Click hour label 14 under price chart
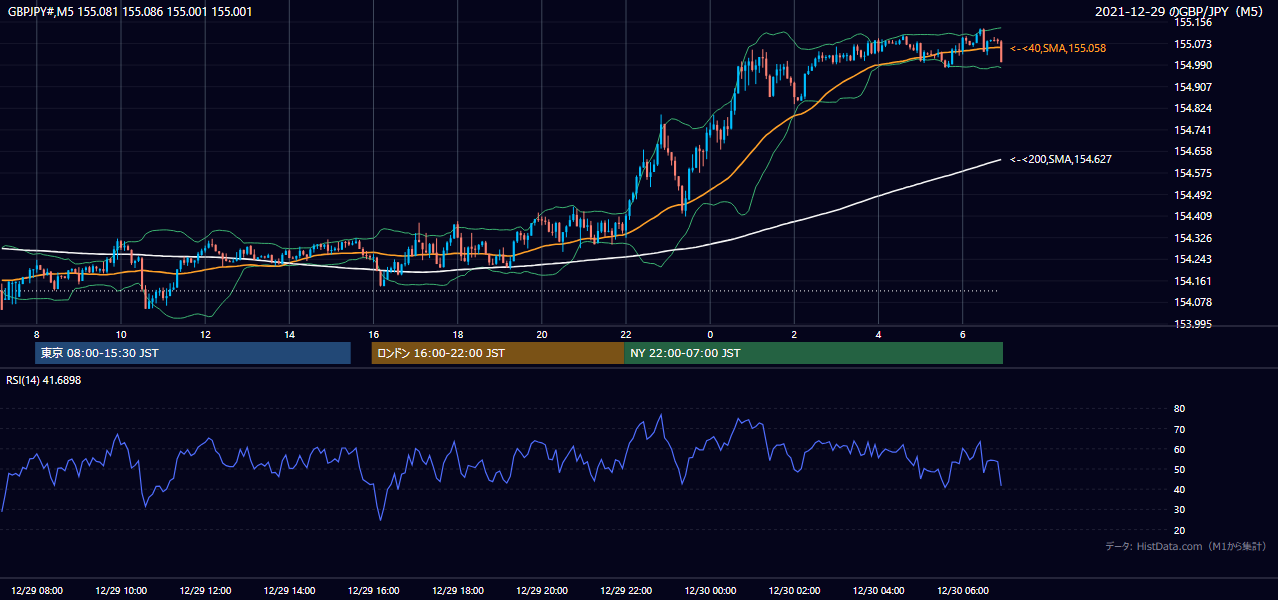The height and width of the screenshot is (600, 1278). coord(289,334)
